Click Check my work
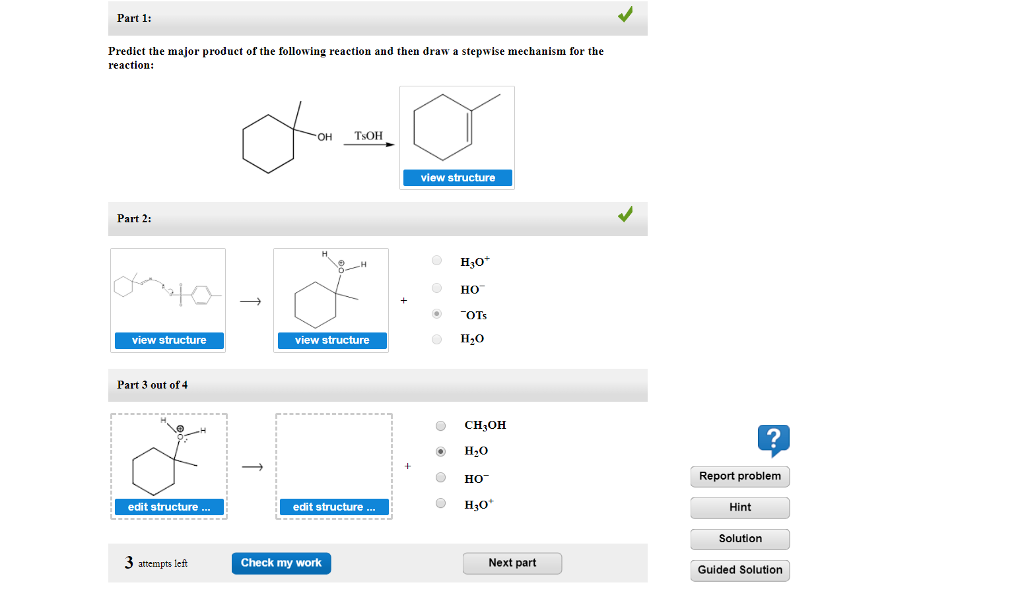 [281, 563]
